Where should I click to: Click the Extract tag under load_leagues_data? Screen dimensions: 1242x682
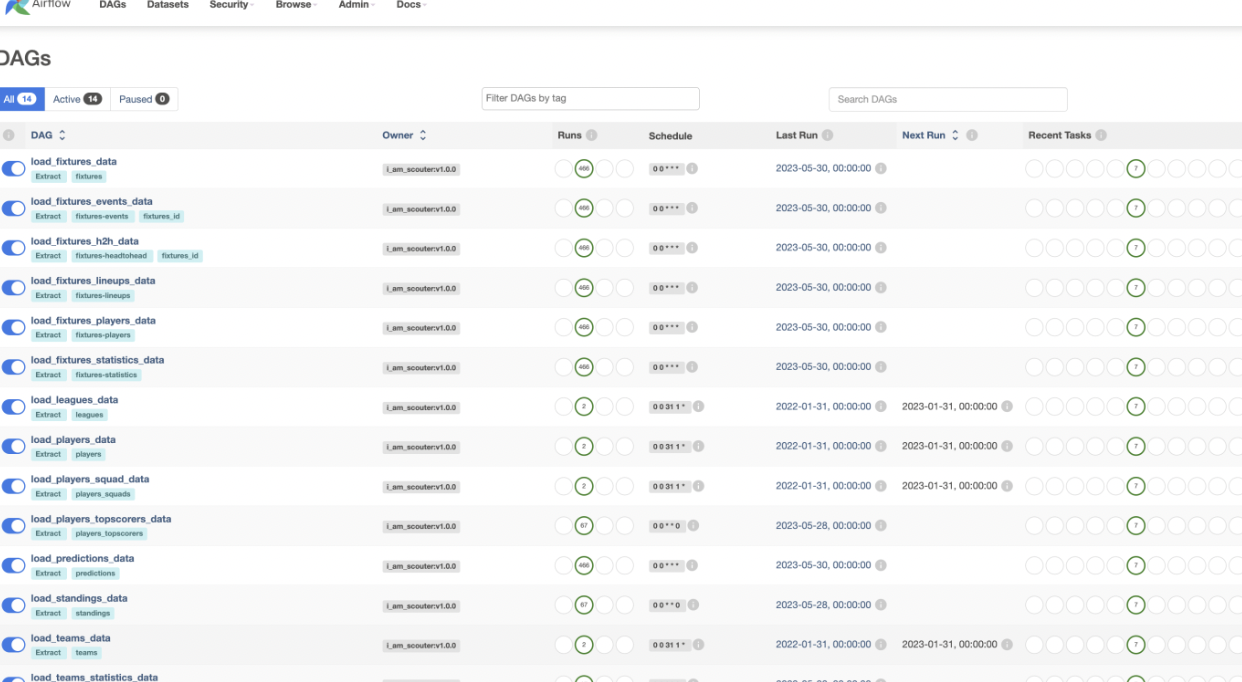48,415
